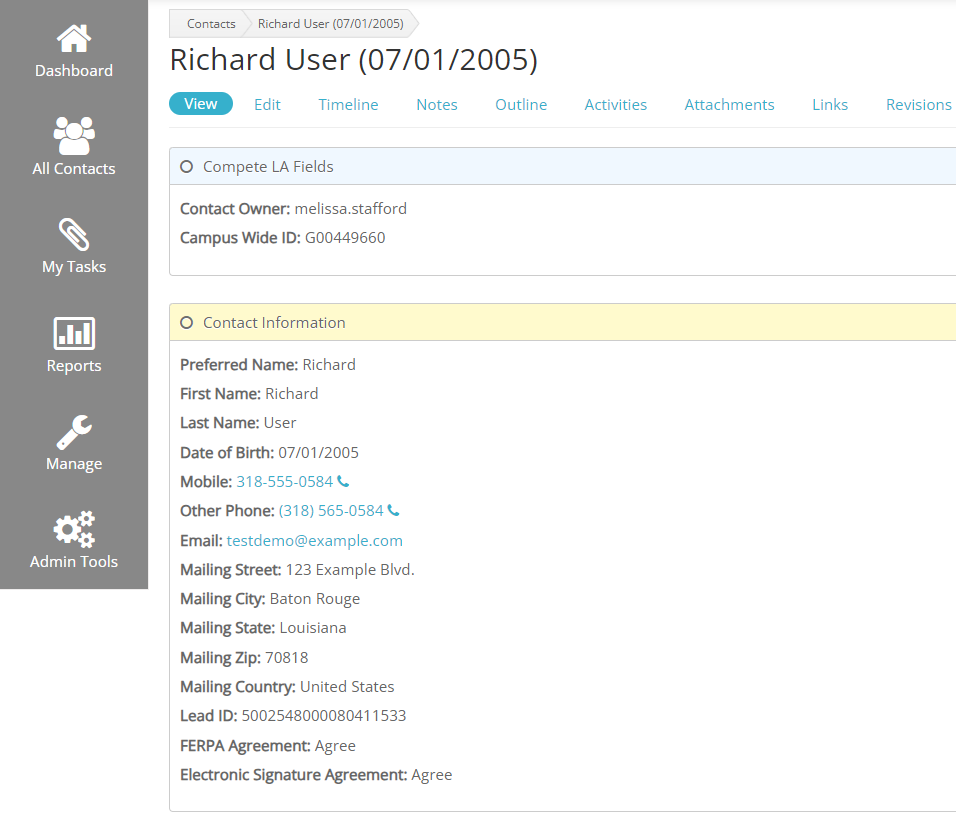Click phone icon beside Other Phone
Image resolution: width=956 pixels, height=824 pixels.
[x=393, y=511]
